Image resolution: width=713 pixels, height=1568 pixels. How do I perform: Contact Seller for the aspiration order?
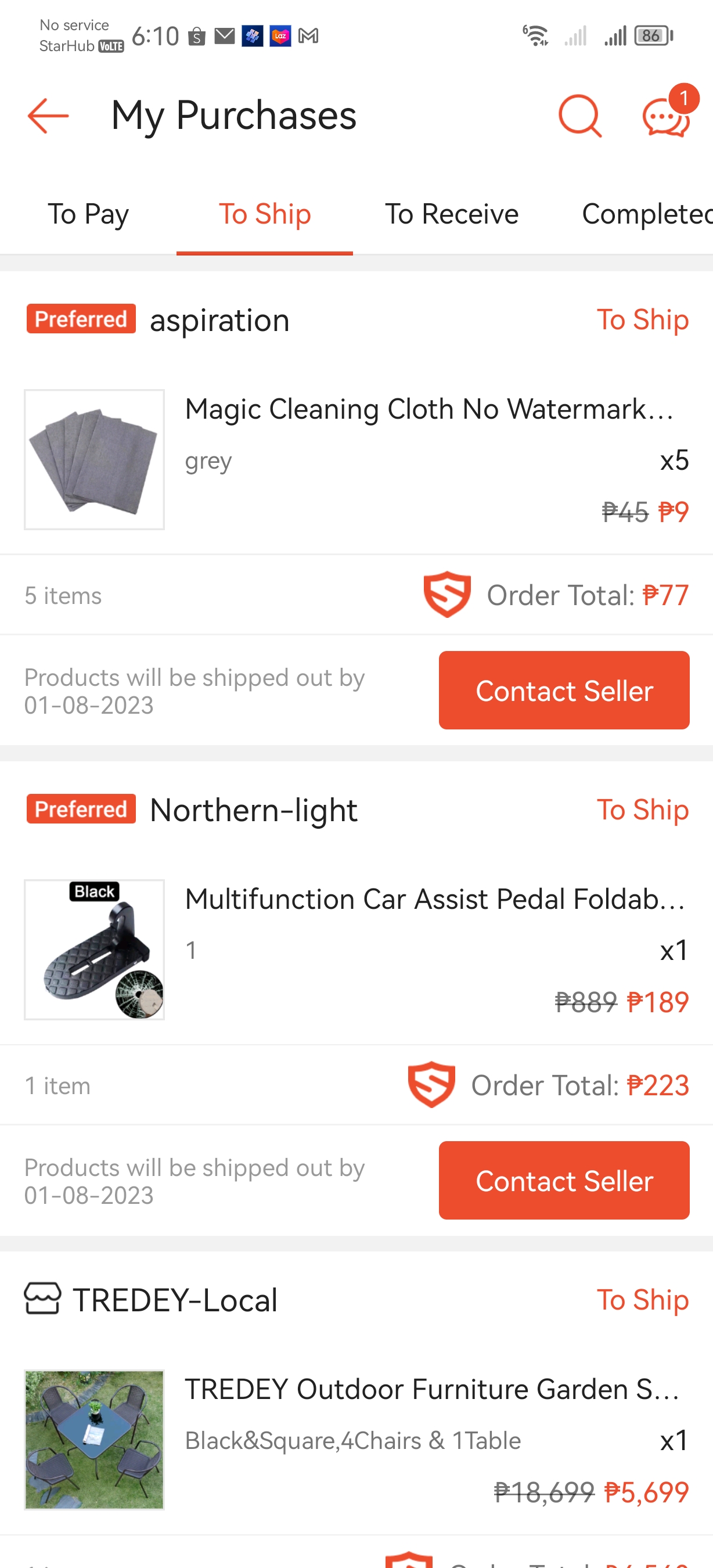point(564,691)
